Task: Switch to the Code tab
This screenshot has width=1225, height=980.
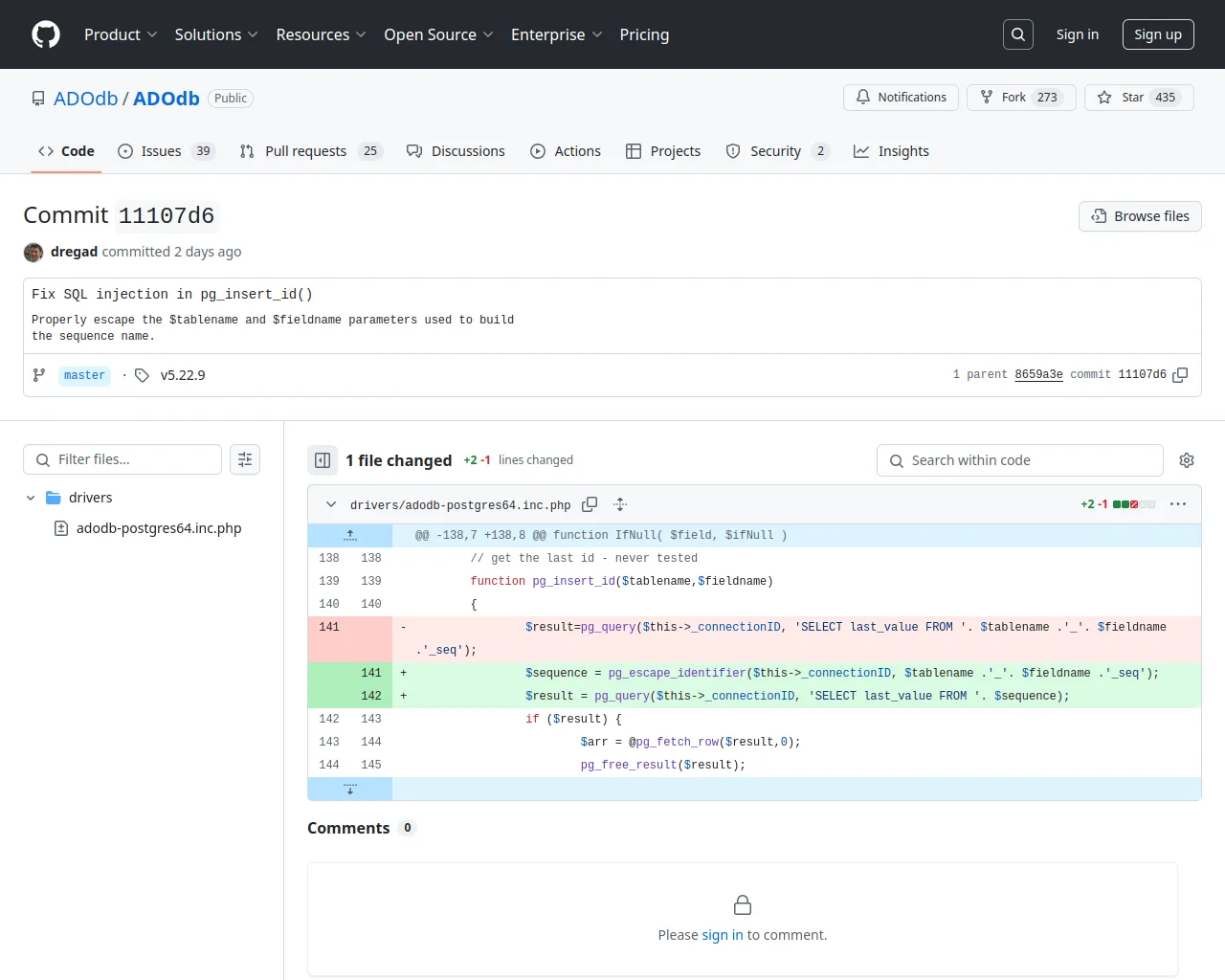Action: click(66, 151)
